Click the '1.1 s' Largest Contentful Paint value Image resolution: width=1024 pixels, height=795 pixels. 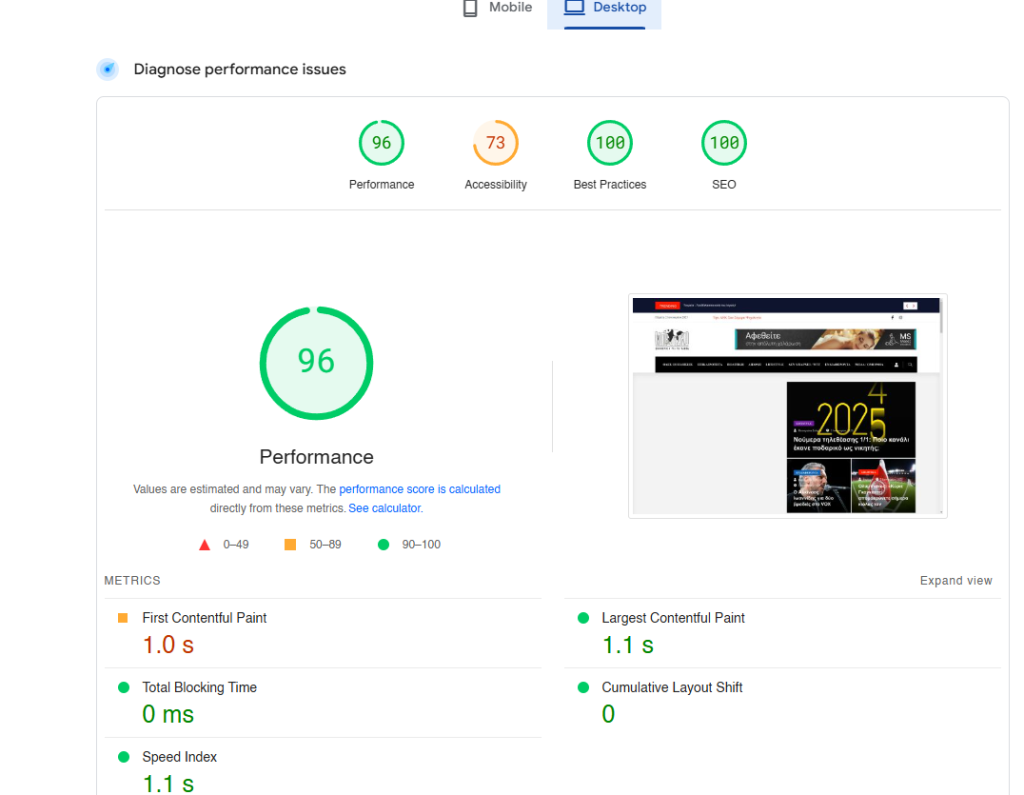pos(628,645)
